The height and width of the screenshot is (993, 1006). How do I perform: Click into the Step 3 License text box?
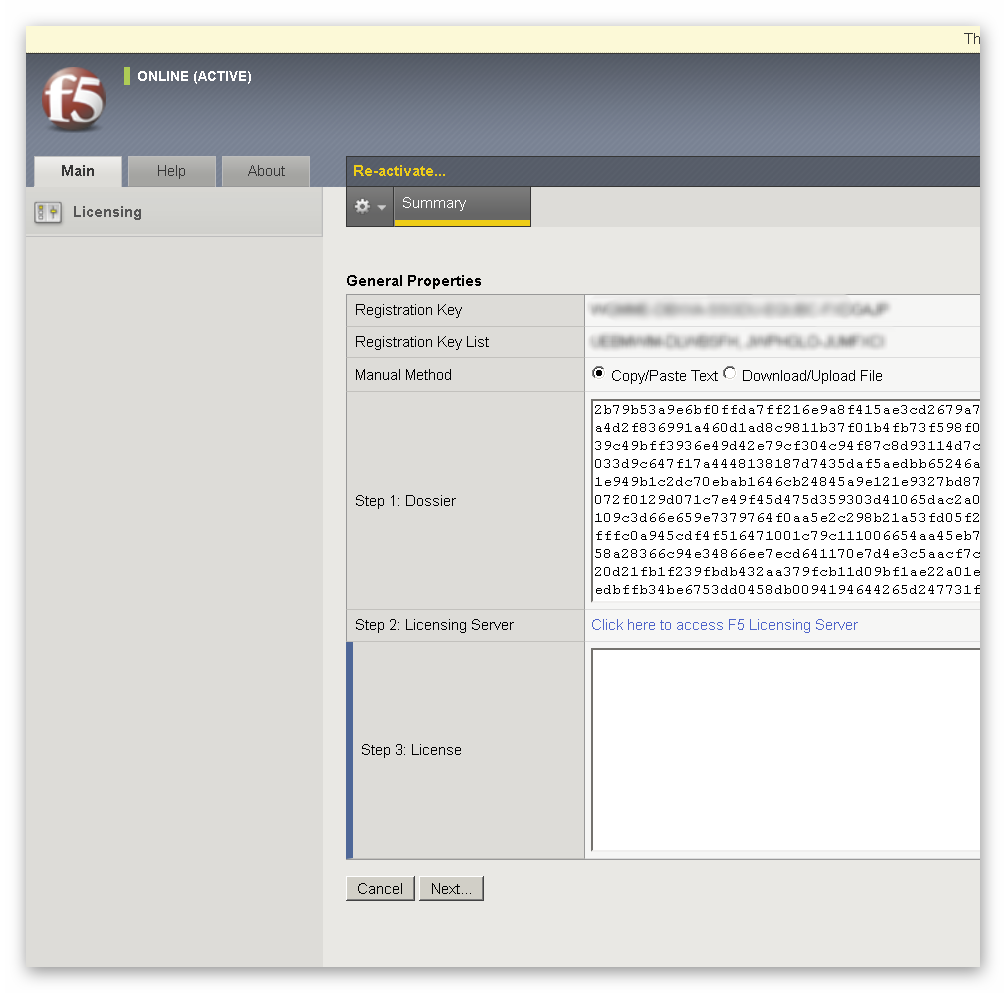point(785,750)
